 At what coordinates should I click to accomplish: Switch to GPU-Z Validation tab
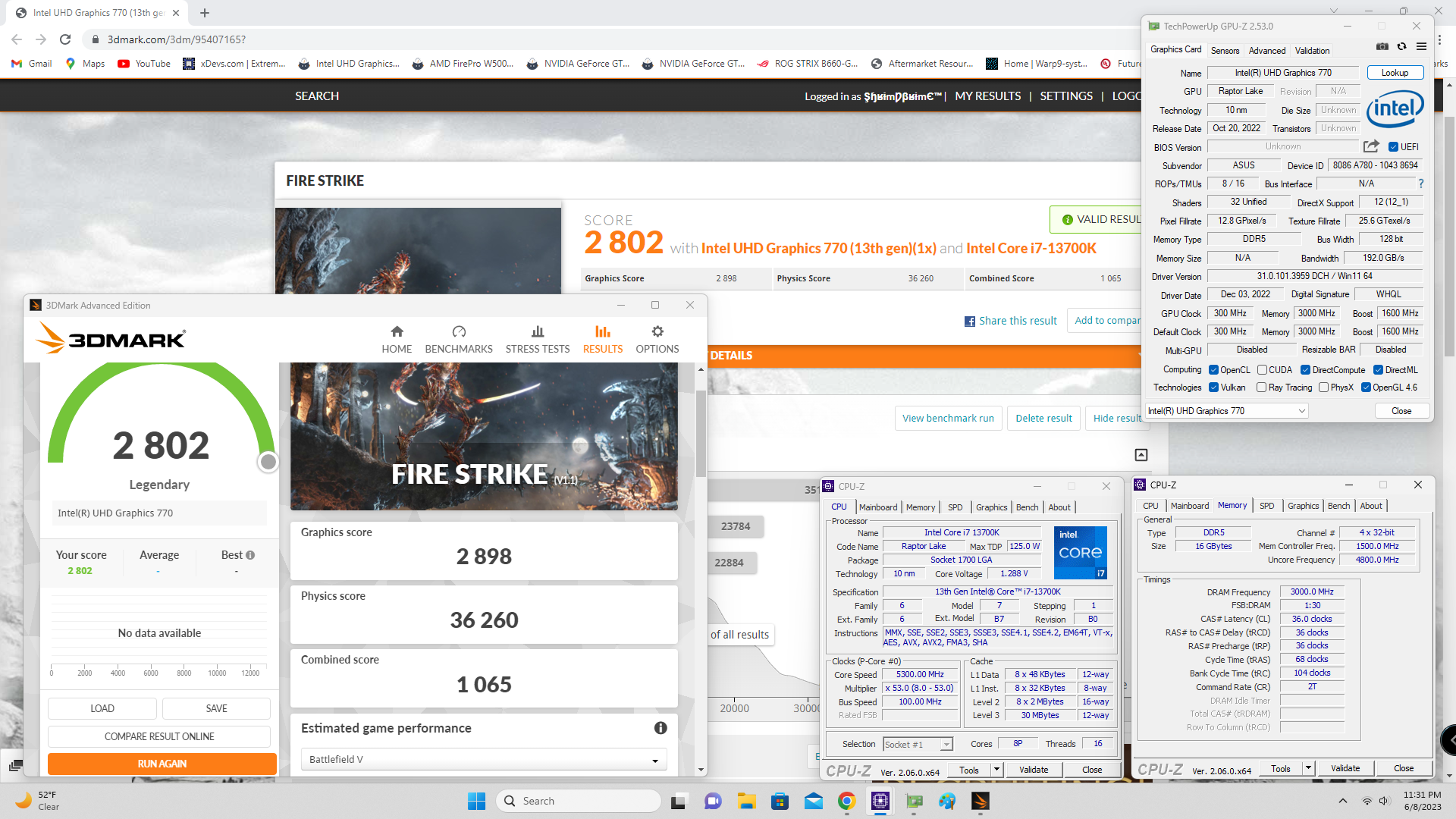point(1312,51)
